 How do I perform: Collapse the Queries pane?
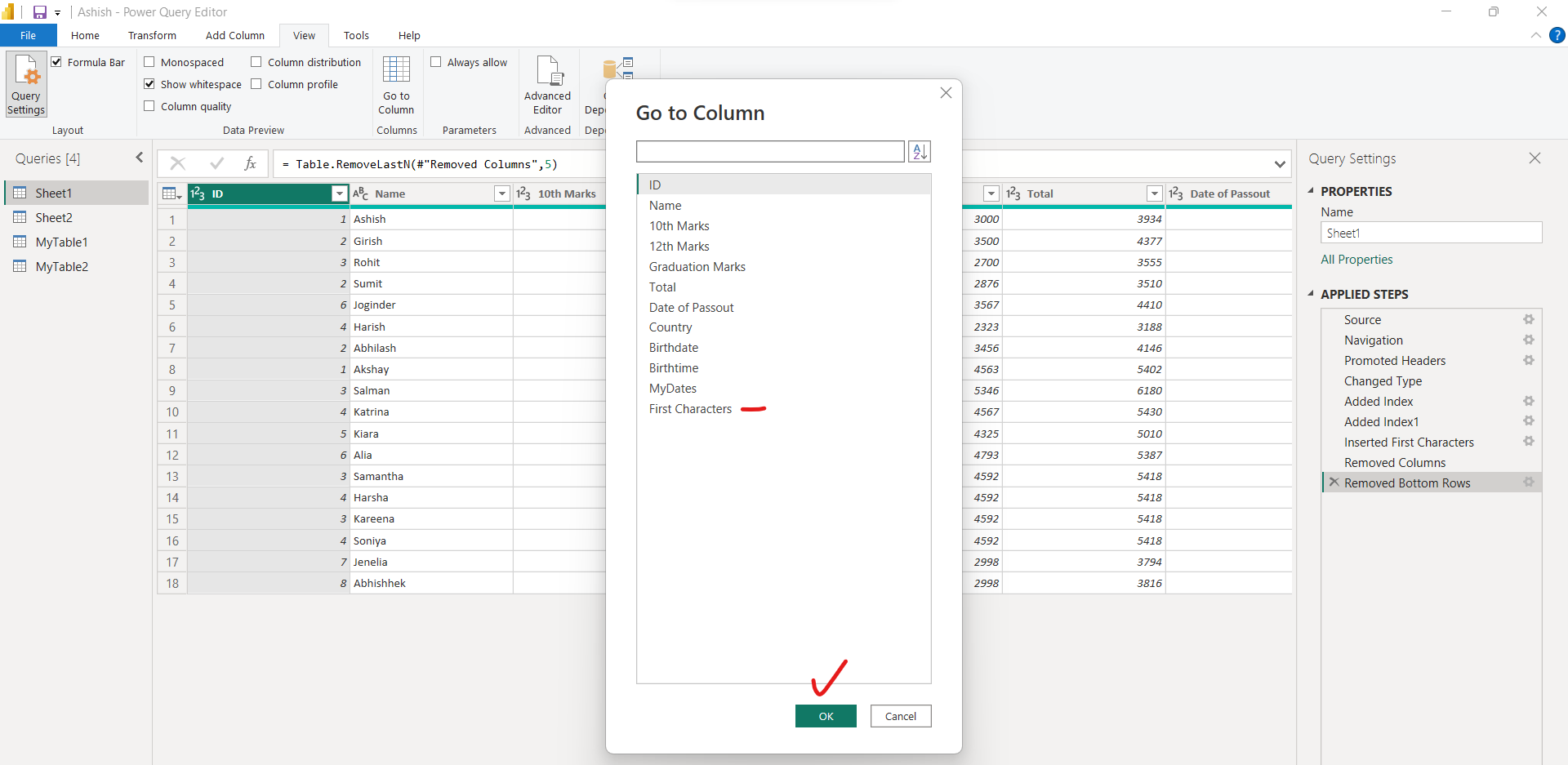pos(139,158)
